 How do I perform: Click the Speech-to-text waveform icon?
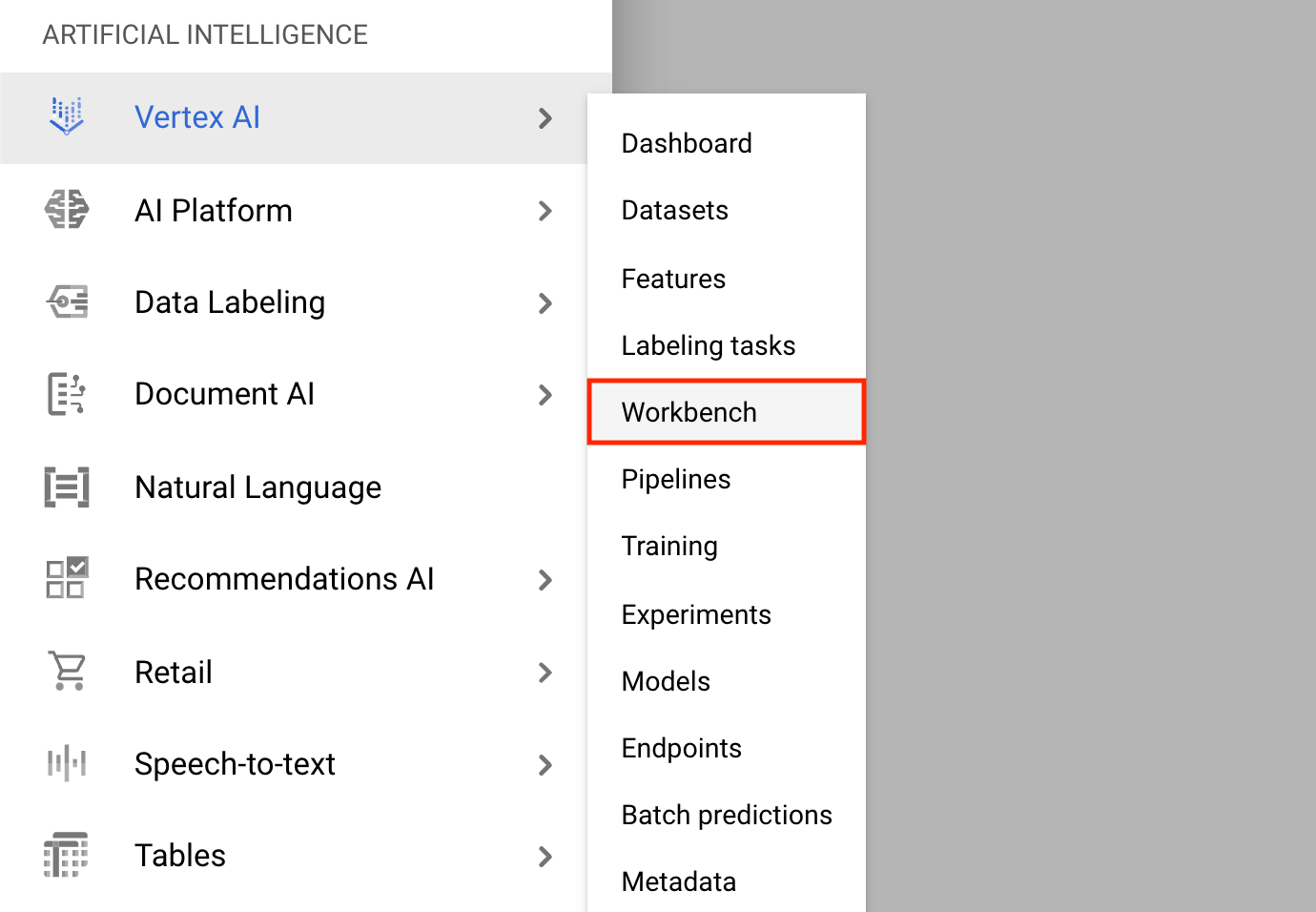tap(67, 763)
